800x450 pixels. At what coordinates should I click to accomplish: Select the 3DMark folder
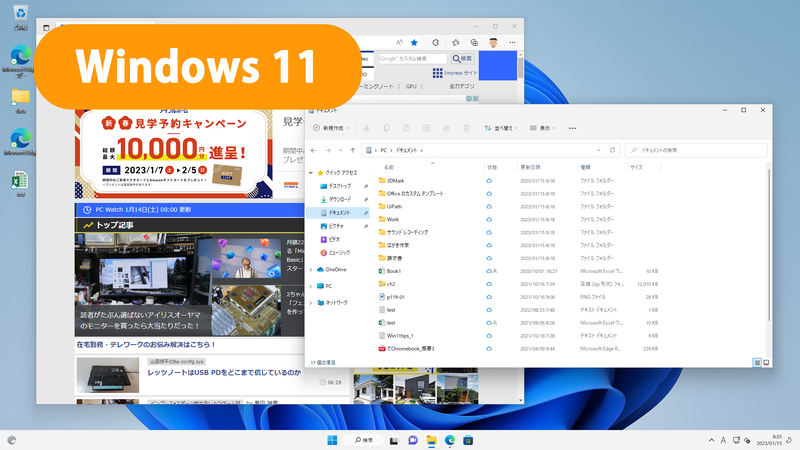coord(391,181)
